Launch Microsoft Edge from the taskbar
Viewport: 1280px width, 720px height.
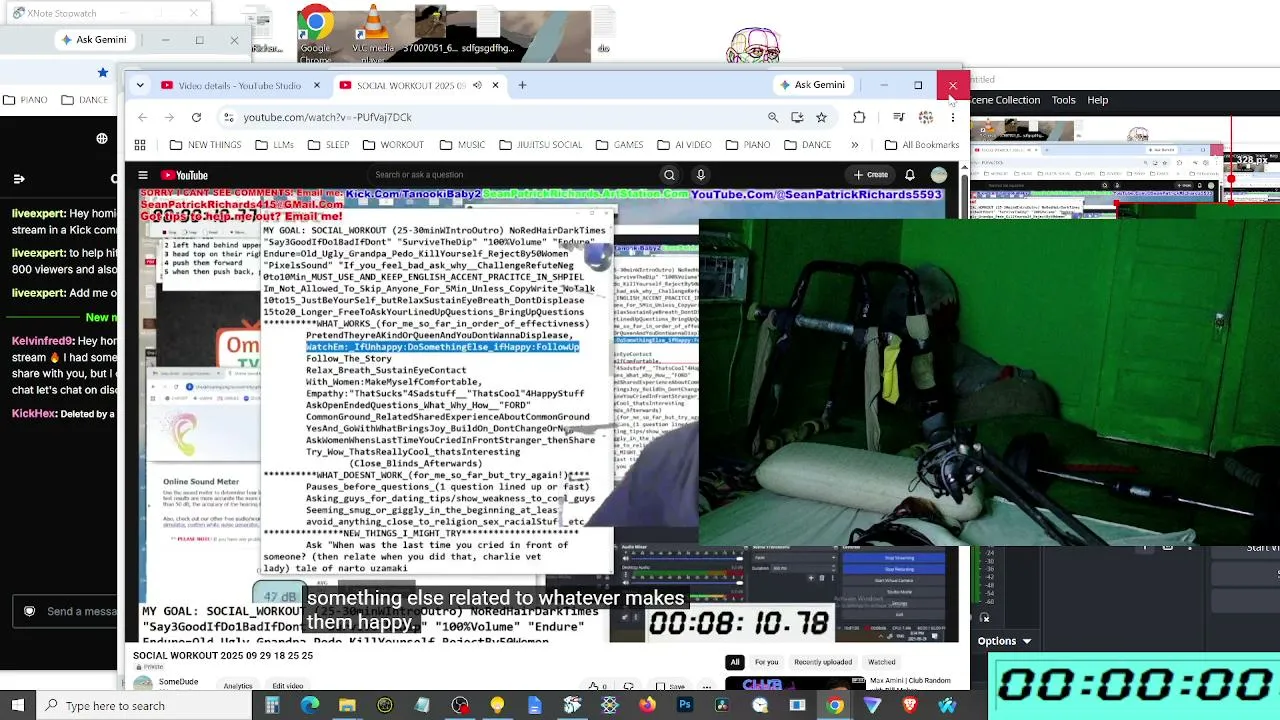point(310,705)
